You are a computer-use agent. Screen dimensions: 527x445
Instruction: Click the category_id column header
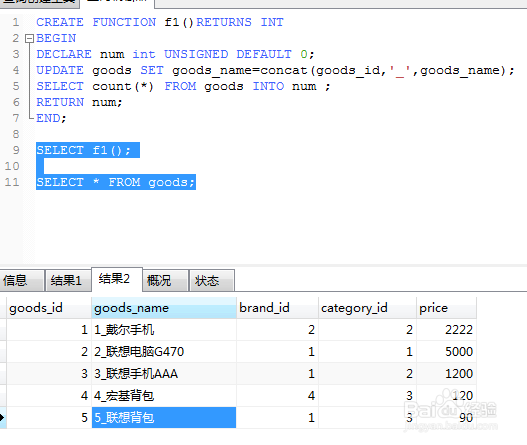coord(367,308)
